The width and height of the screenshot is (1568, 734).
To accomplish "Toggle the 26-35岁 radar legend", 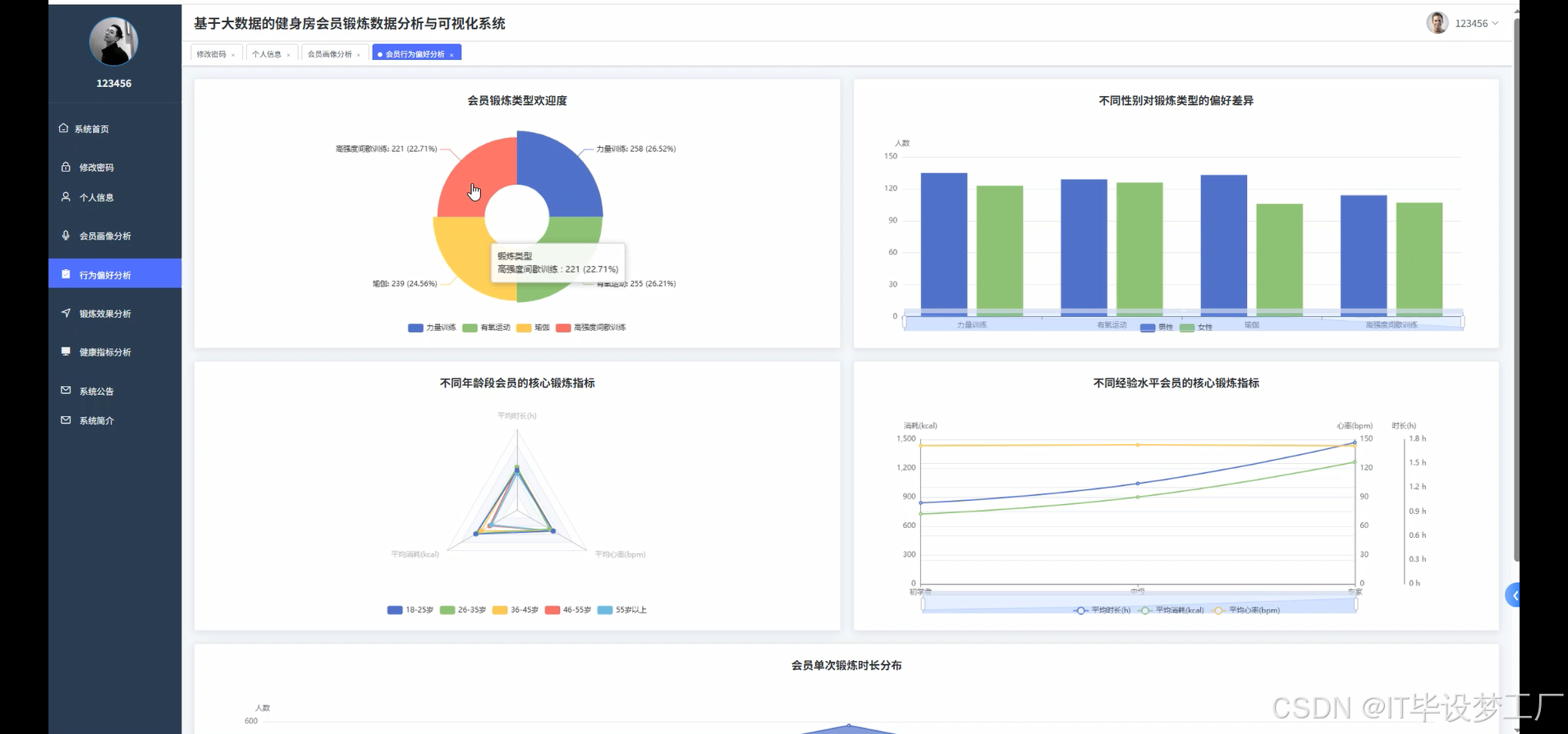I will [463, 610].
